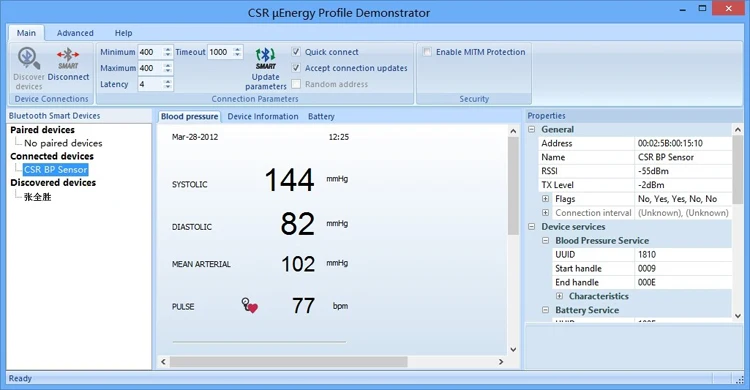Click the scroll left arrow in the blood pressure pane

163,362
